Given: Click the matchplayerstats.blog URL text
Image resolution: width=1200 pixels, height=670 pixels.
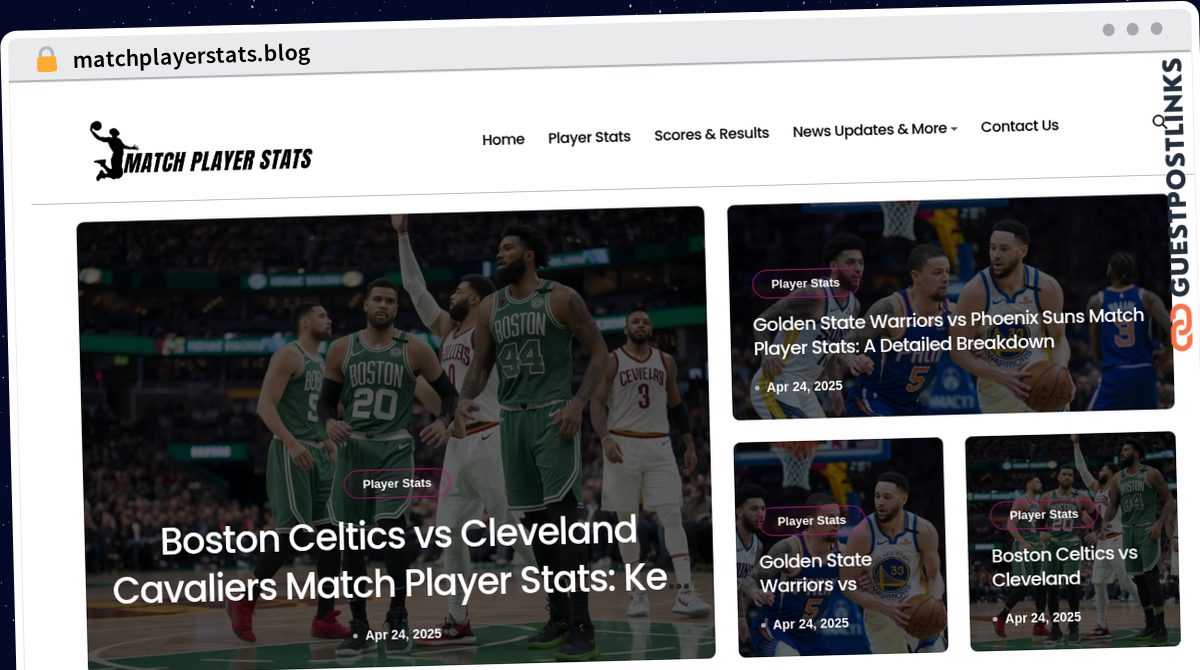Looking at the screenshot, I should pyautogui.click(x=192, y=56).
